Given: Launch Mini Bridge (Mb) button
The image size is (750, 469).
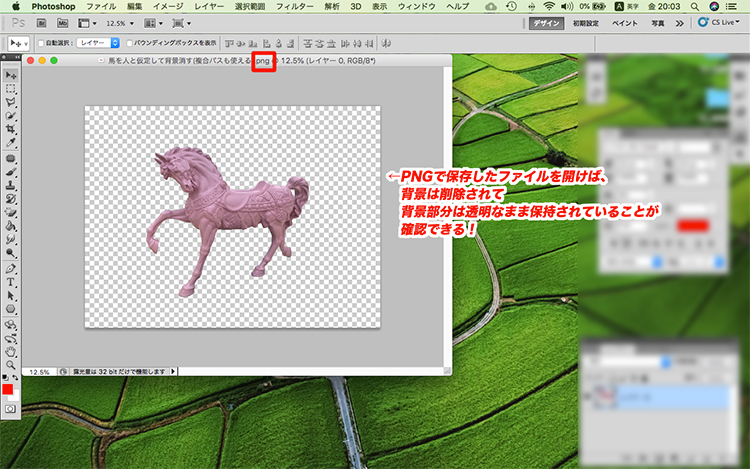Looking at the screenshot, I should (63, 23).
